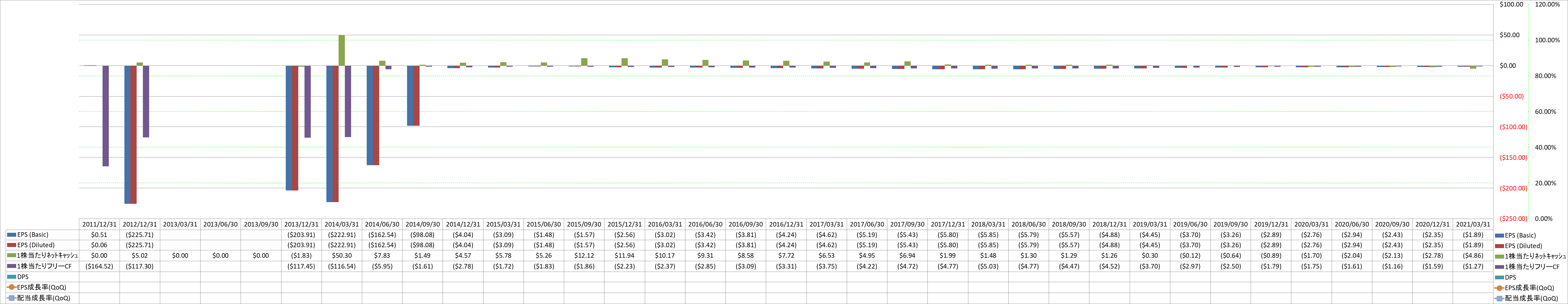This screenshot has height=304, width=1568.
Task: Select the 2019/06/30 date column header
Action: [x=1190, y=224]
